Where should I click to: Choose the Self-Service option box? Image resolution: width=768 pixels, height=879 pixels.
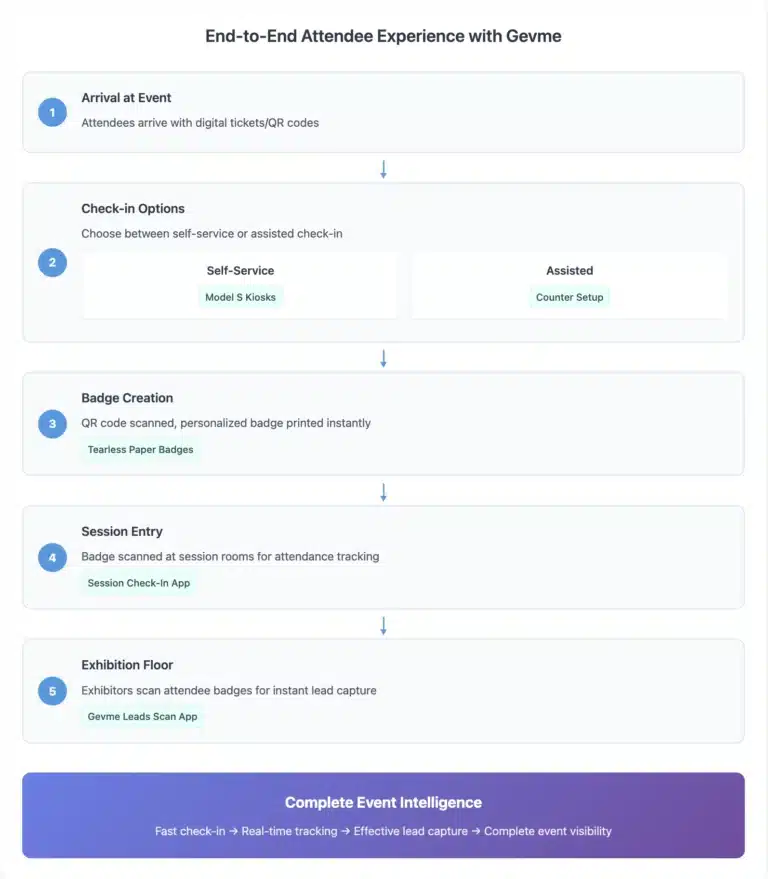coord(240,286)
